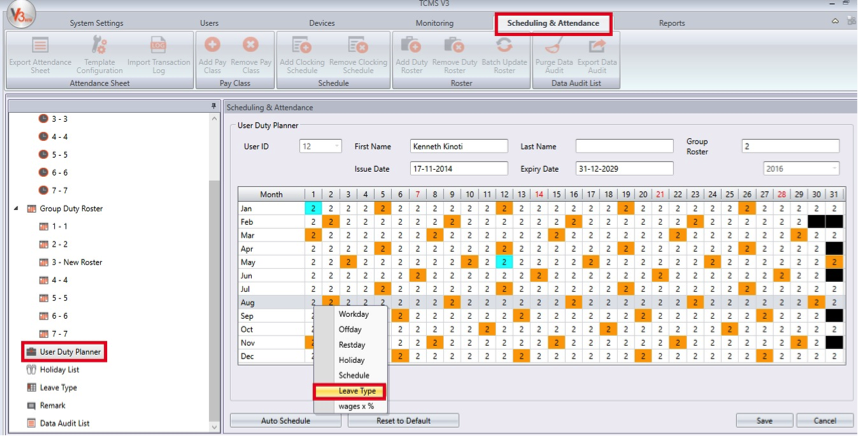Click the Last Name field
The image size is (858, 436).
coord(624,147)
